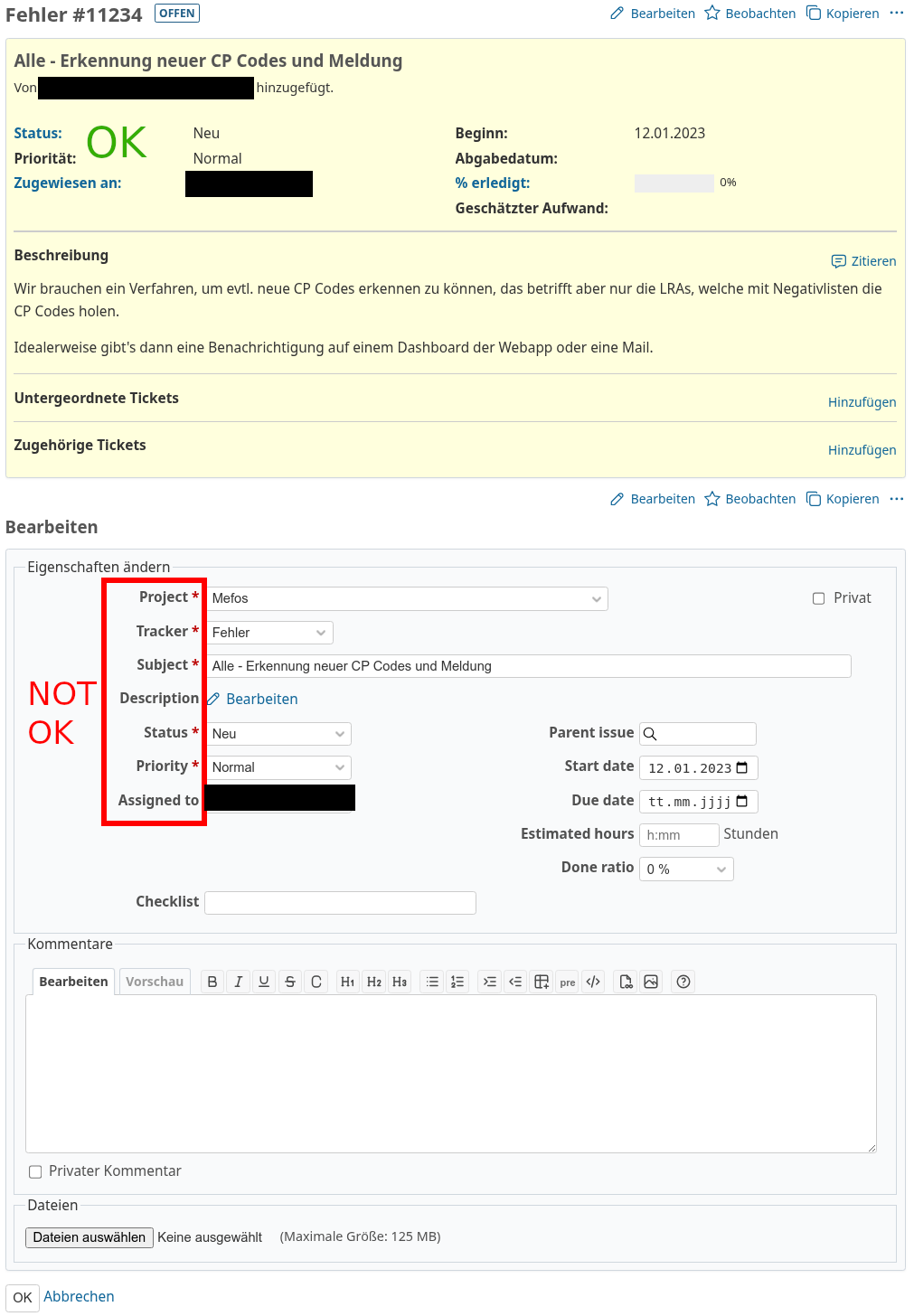The height and width of the screenshot is (1316, 914).
Task: Insert Heading 3 in comment
Action: tap(400, 982)
